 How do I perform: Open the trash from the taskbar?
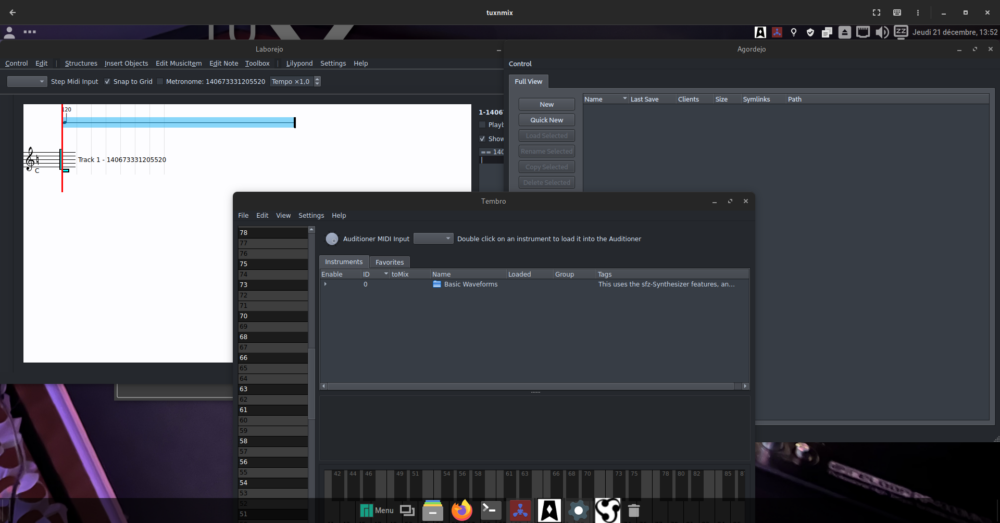634,510
